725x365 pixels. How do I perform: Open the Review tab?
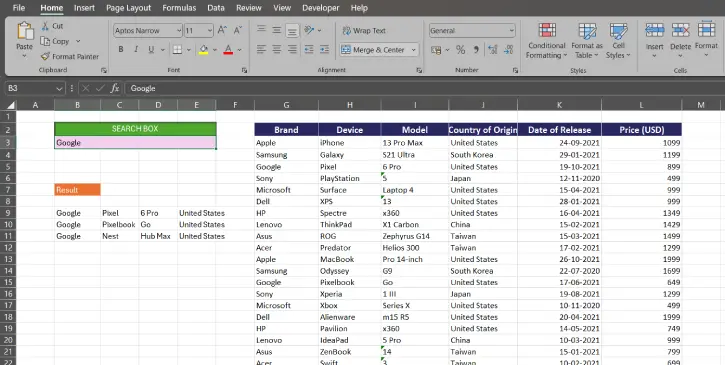[x=249, y=8]
